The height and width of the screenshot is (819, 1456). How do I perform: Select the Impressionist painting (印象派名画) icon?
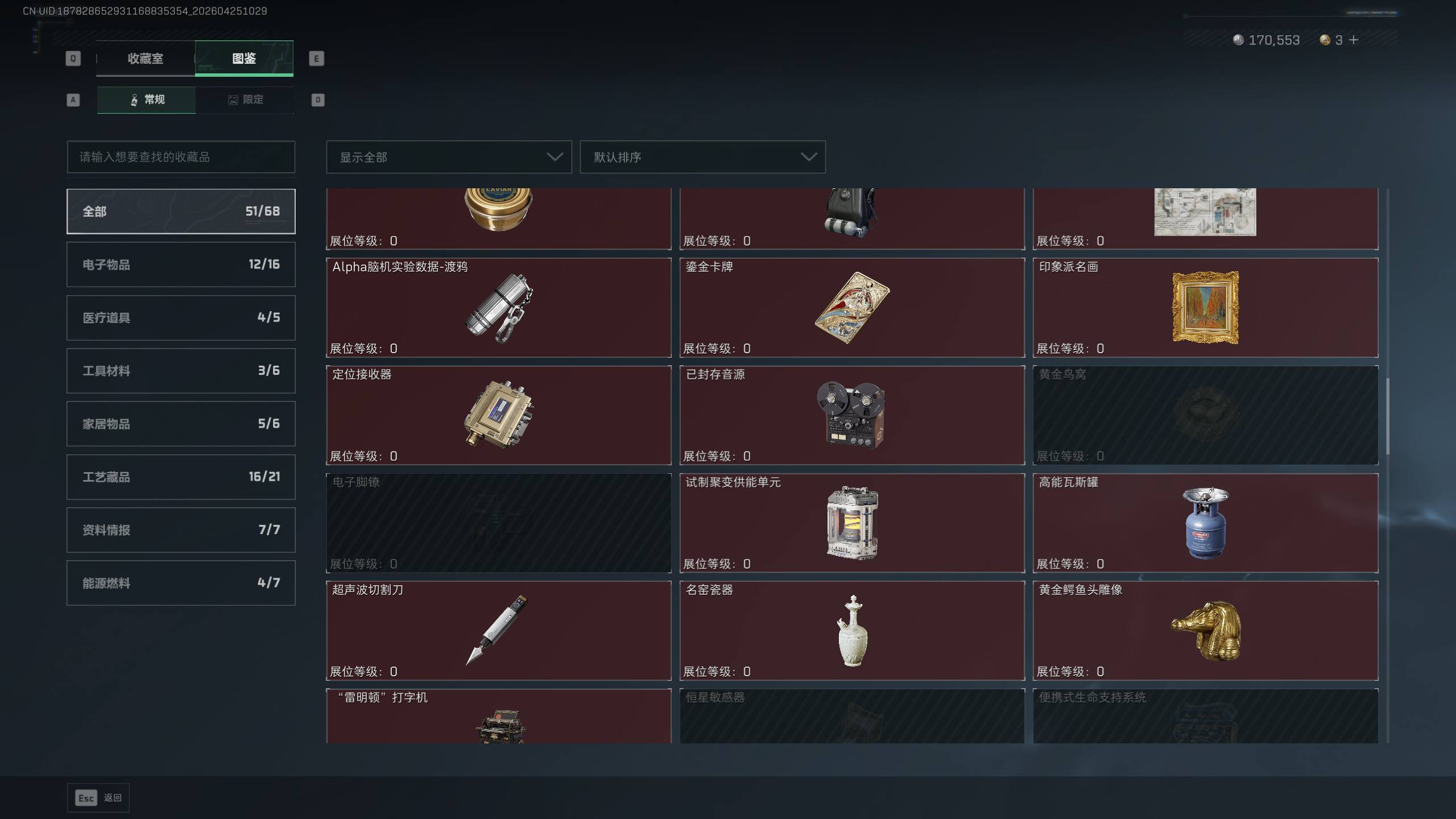click(x=1205, y=308)
